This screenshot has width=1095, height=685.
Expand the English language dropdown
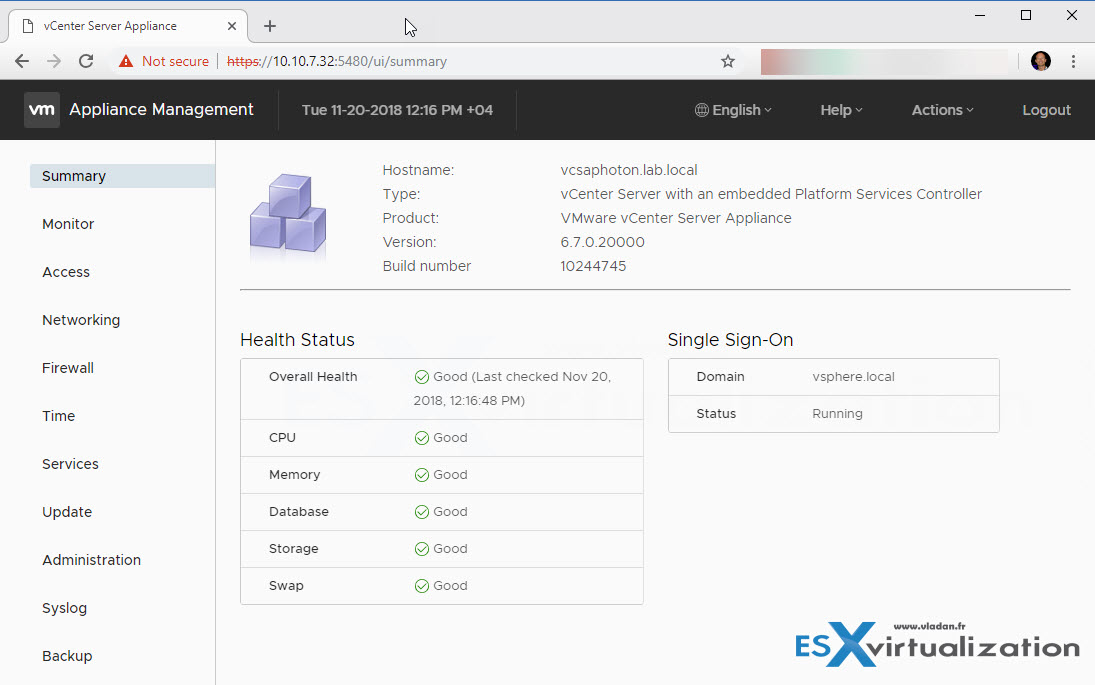pyautogui.click(x=733, y=110)
